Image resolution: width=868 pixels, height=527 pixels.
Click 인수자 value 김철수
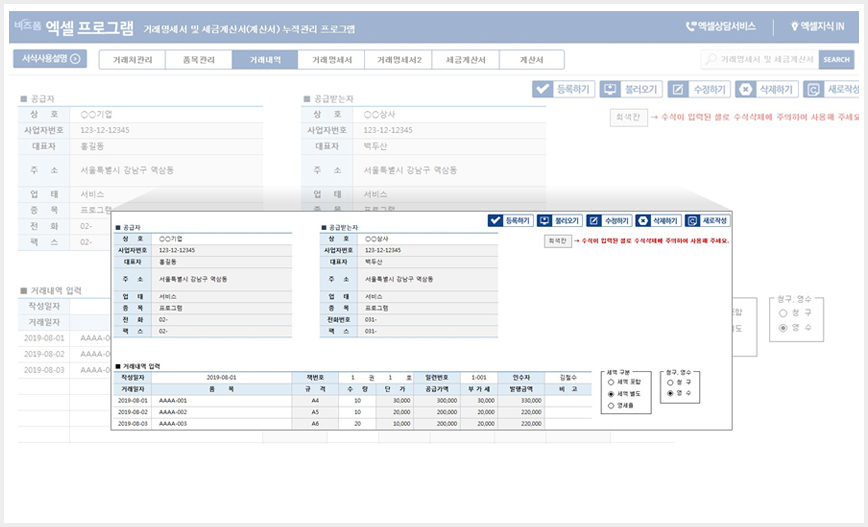568,378
